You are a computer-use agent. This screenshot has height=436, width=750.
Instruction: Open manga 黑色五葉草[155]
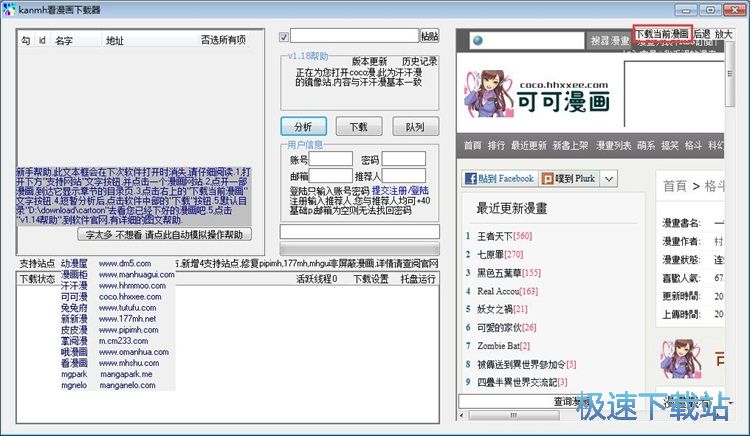tap(509, 272)
